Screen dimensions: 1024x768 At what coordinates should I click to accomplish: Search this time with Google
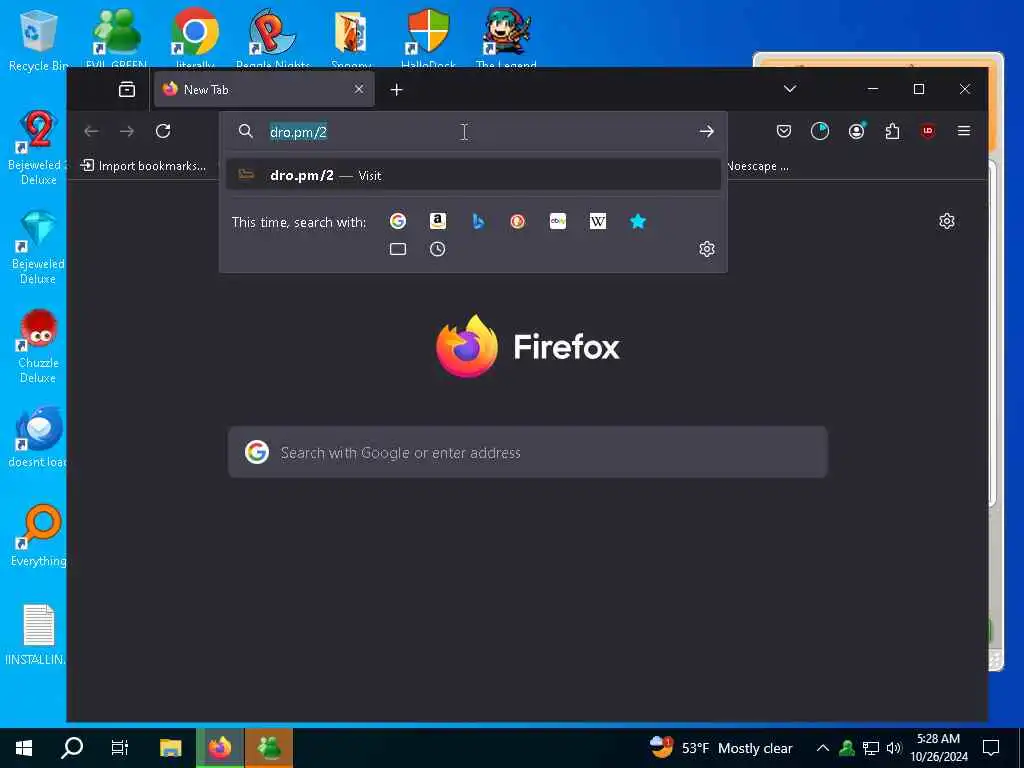click(398, 221)
